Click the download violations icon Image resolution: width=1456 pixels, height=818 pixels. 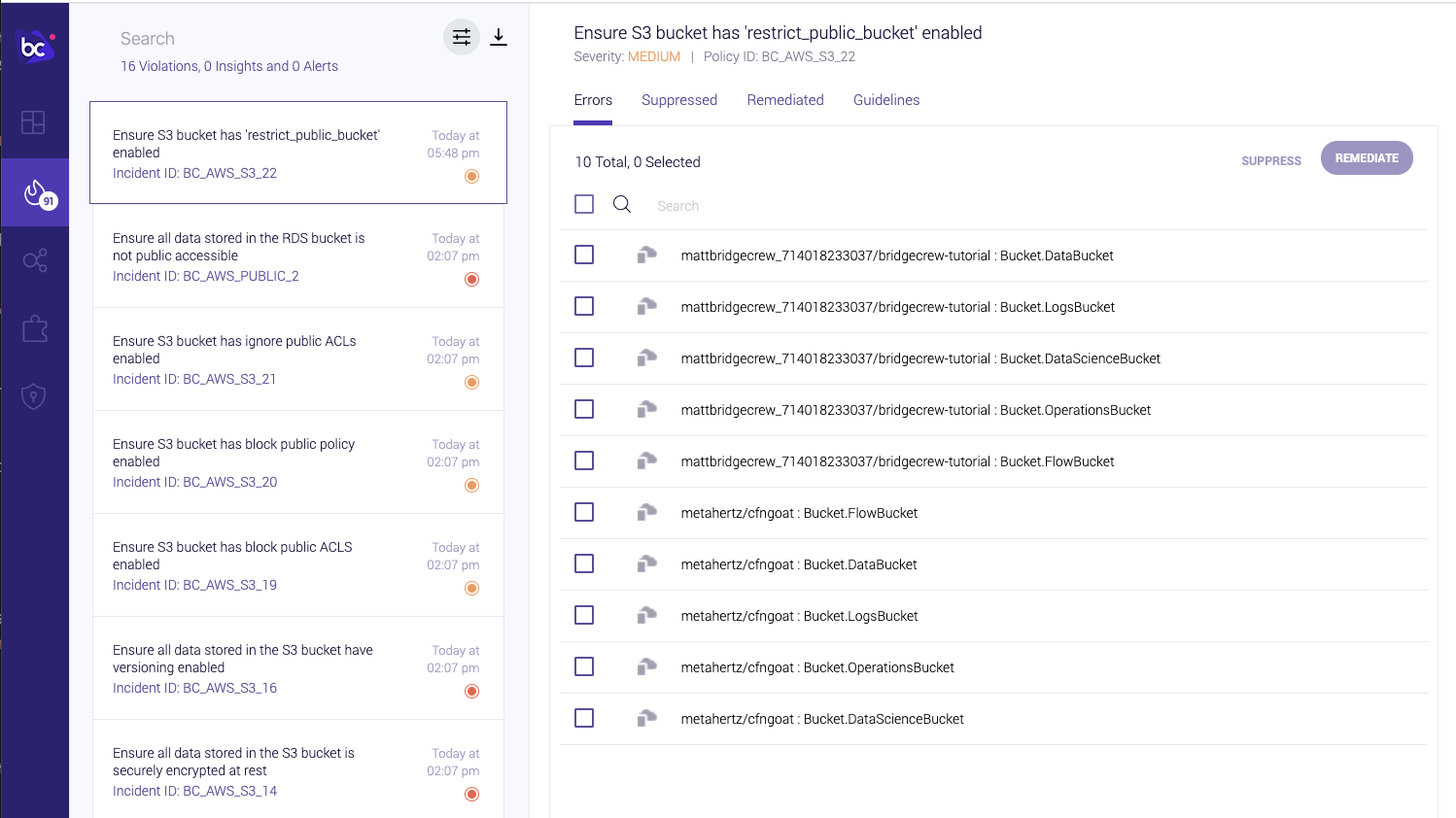coord(499,37)
